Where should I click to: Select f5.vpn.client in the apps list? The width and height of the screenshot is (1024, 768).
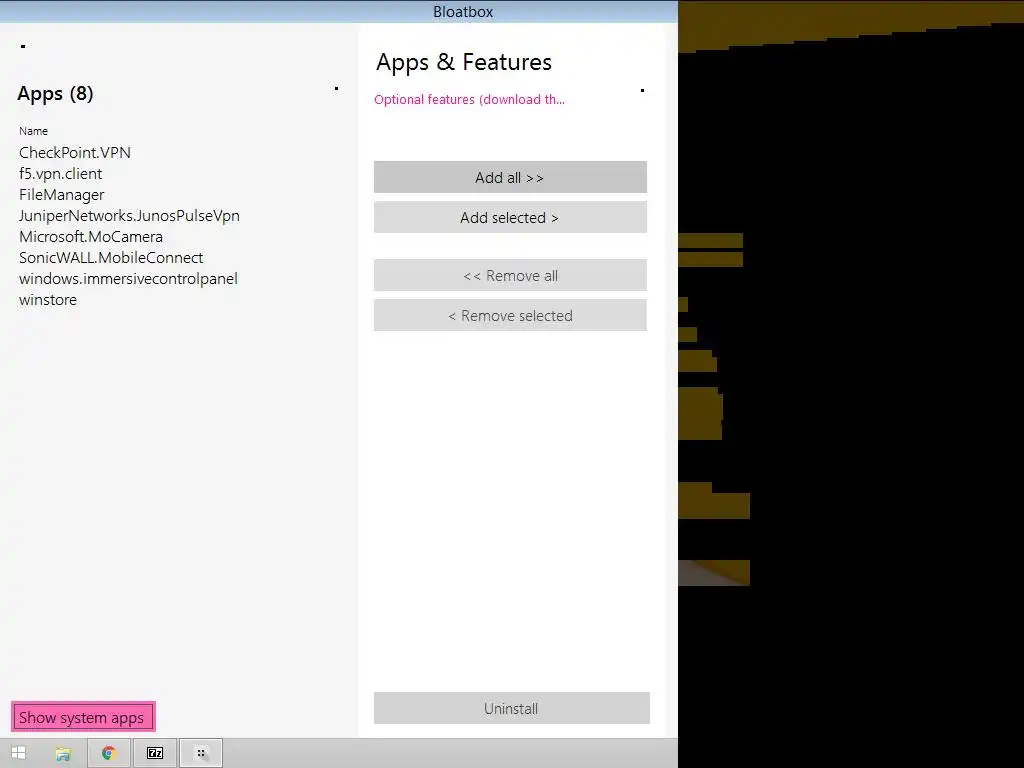[60, 173]
